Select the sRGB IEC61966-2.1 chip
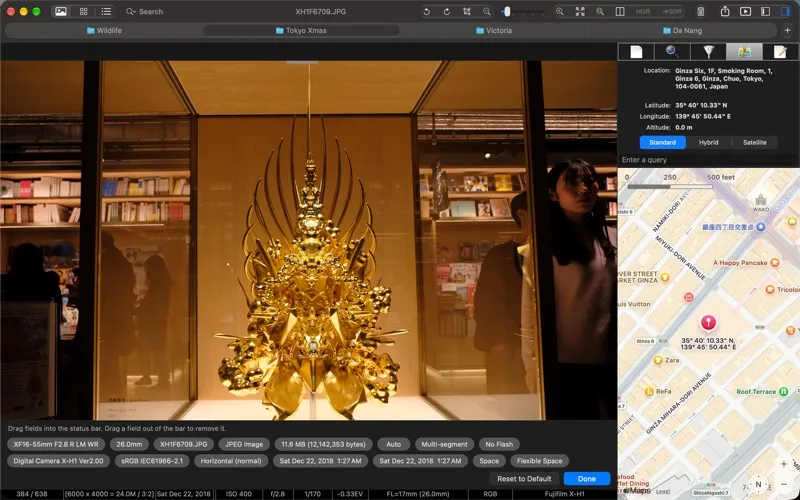800x500 pixels. click(x=152, y=461)
